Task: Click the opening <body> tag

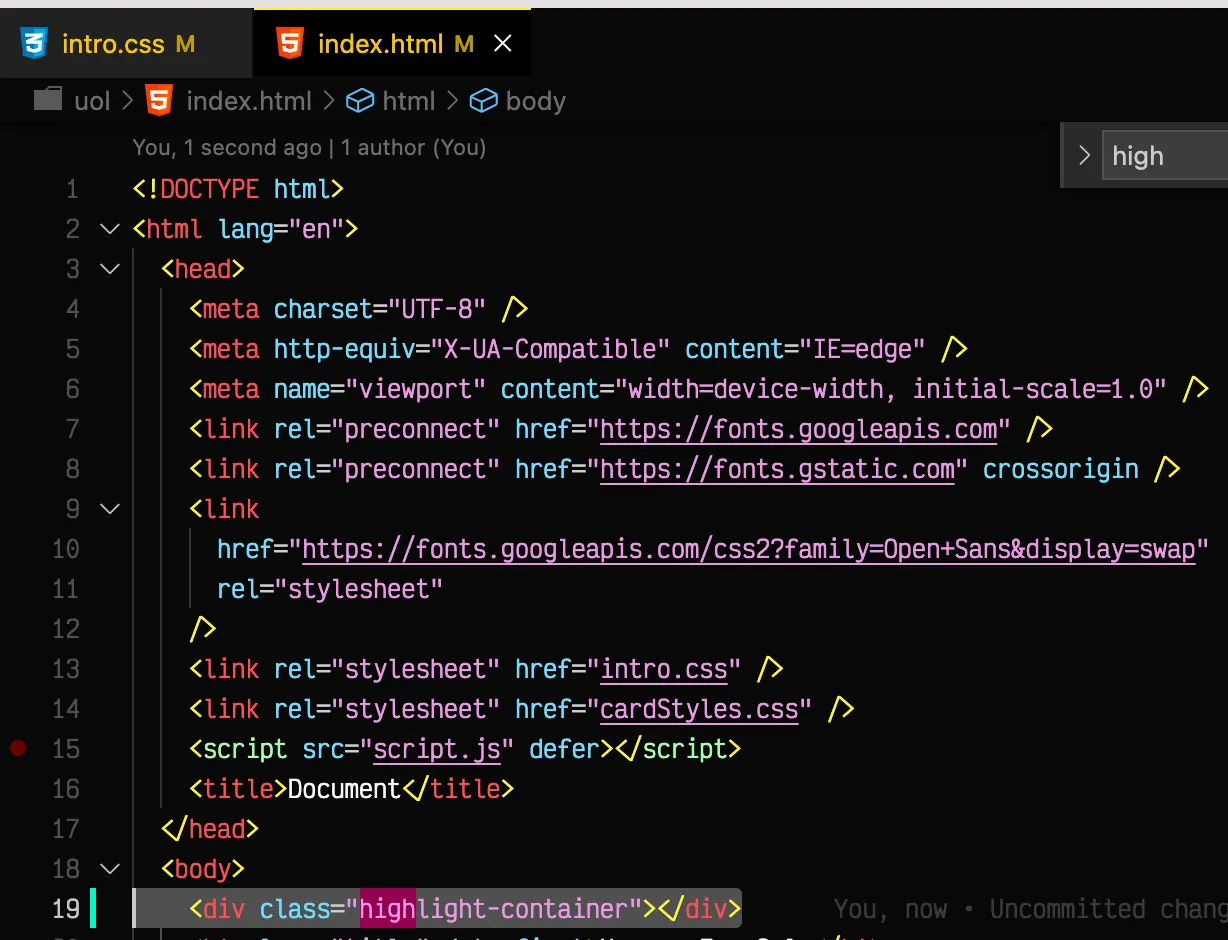Action: coord(203,869)
